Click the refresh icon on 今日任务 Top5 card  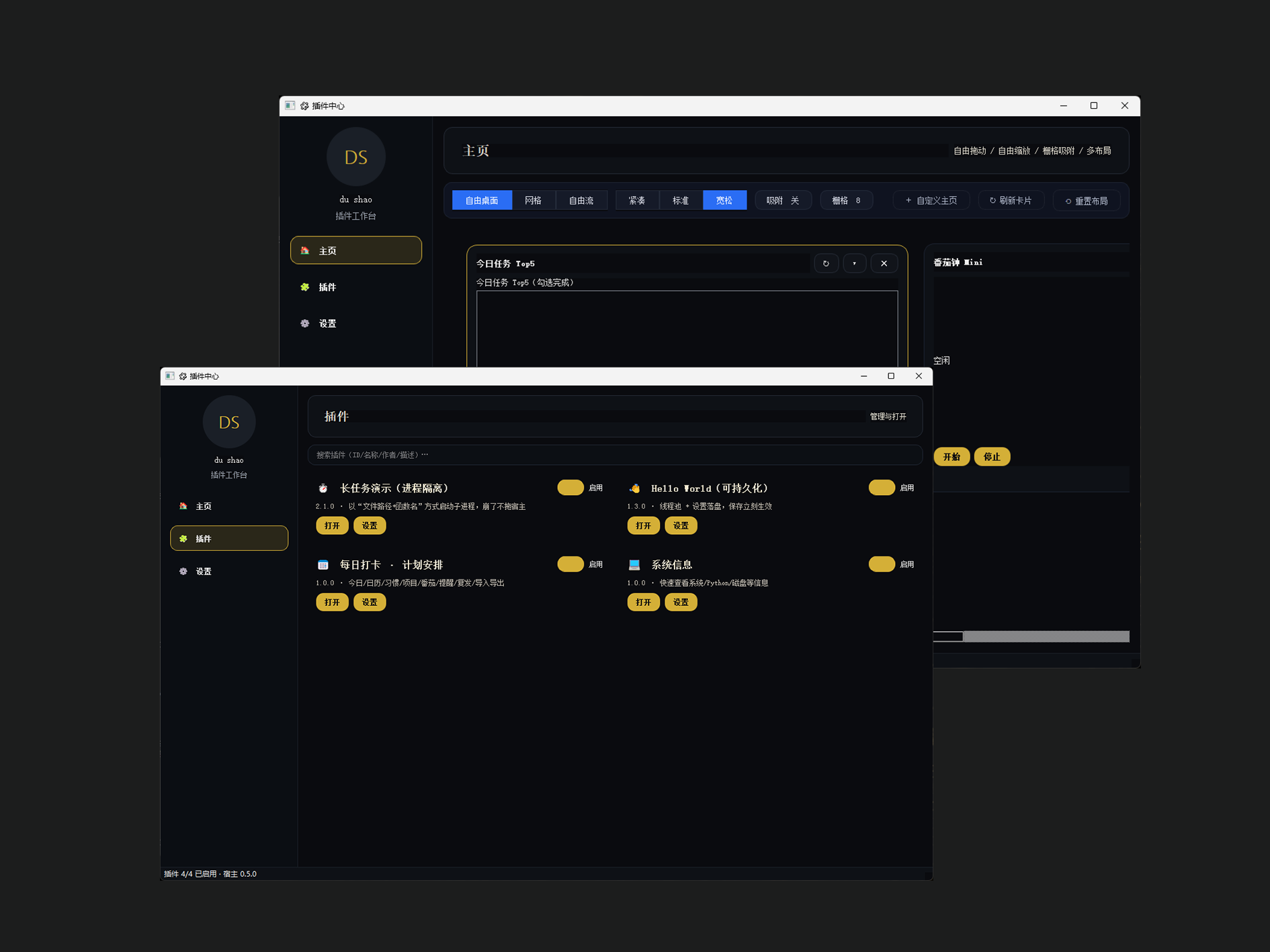click(826, 263)
